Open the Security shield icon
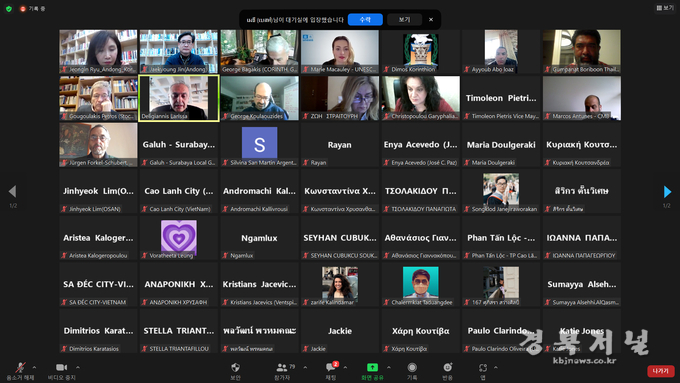The height and width of the screenshot is (383, 680). (235, 368)
